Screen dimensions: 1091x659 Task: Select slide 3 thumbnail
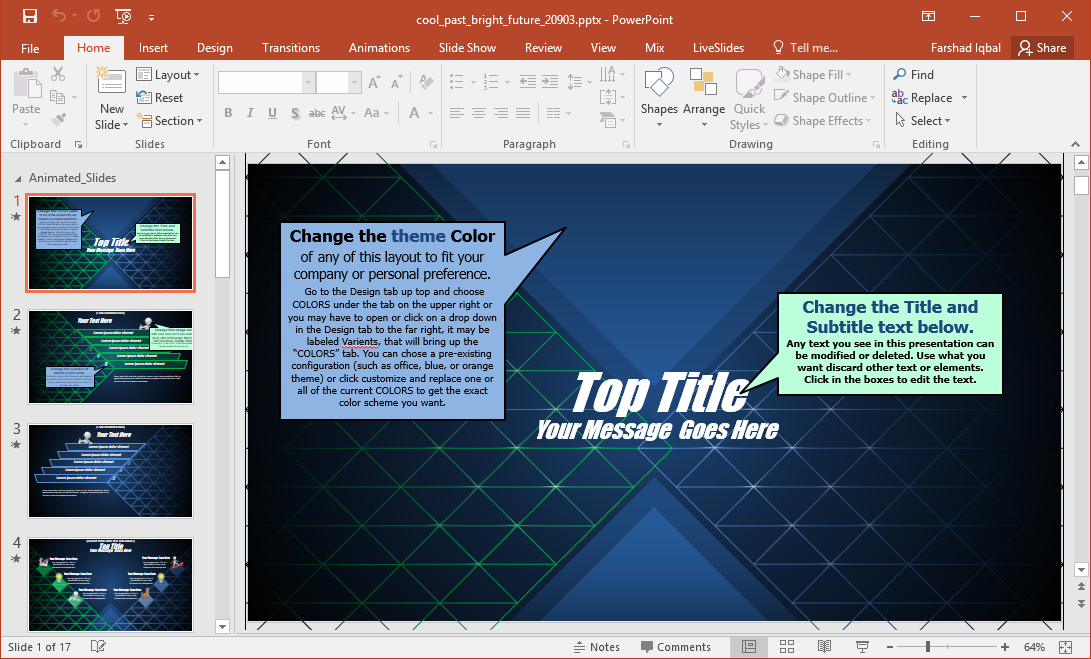coord(110,471)
